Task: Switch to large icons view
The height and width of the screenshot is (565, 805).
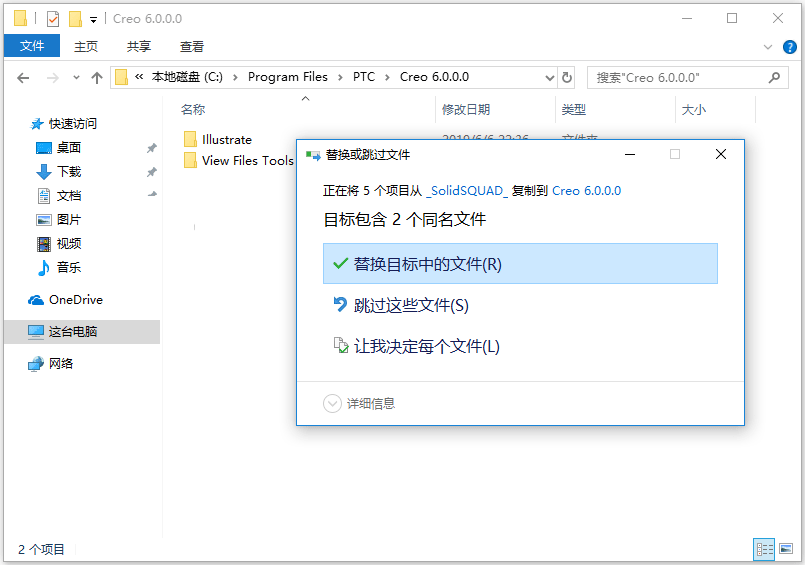Action: (786, 549)
